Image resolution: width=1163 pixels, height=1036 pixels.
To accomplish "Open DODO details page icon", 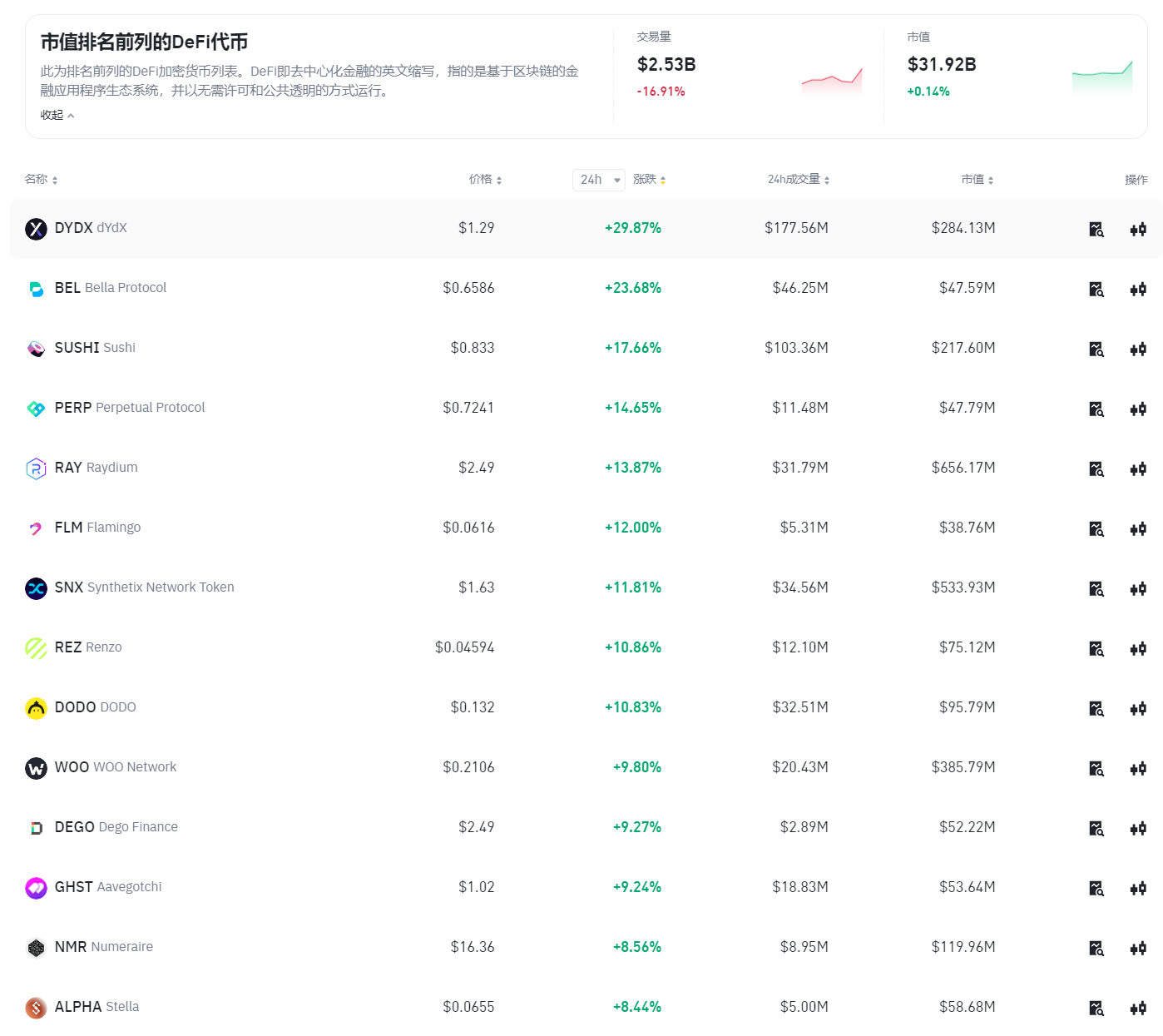I will [1096, 708].
